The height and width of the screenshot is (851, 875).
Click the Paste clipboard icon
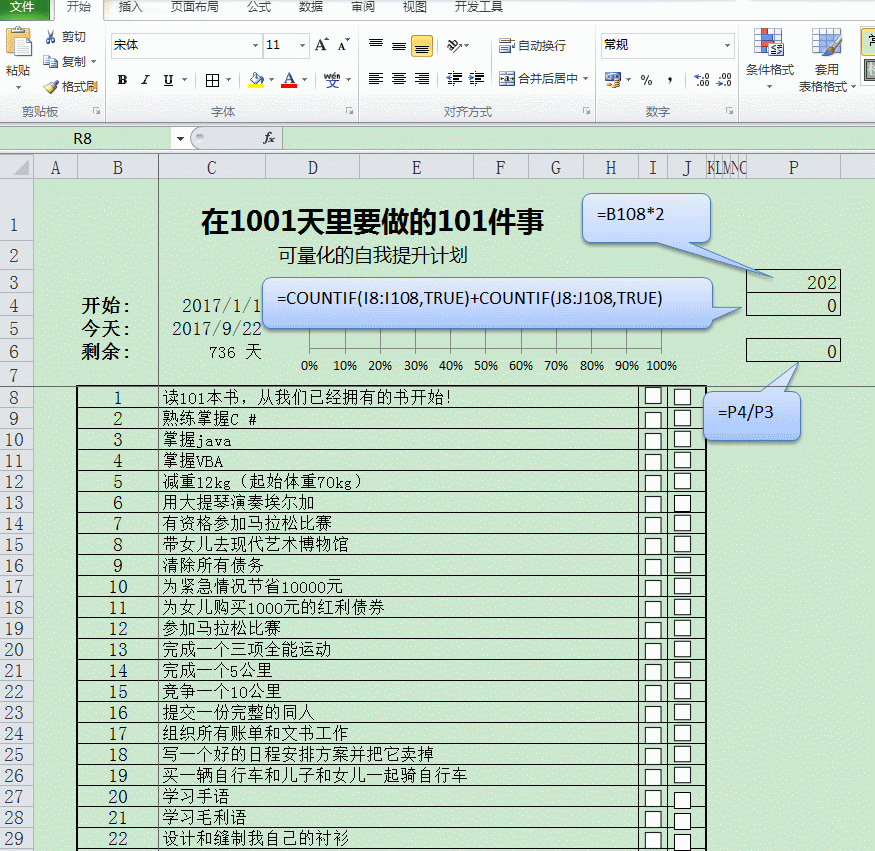pyautogui.click(x=18, y=44)
